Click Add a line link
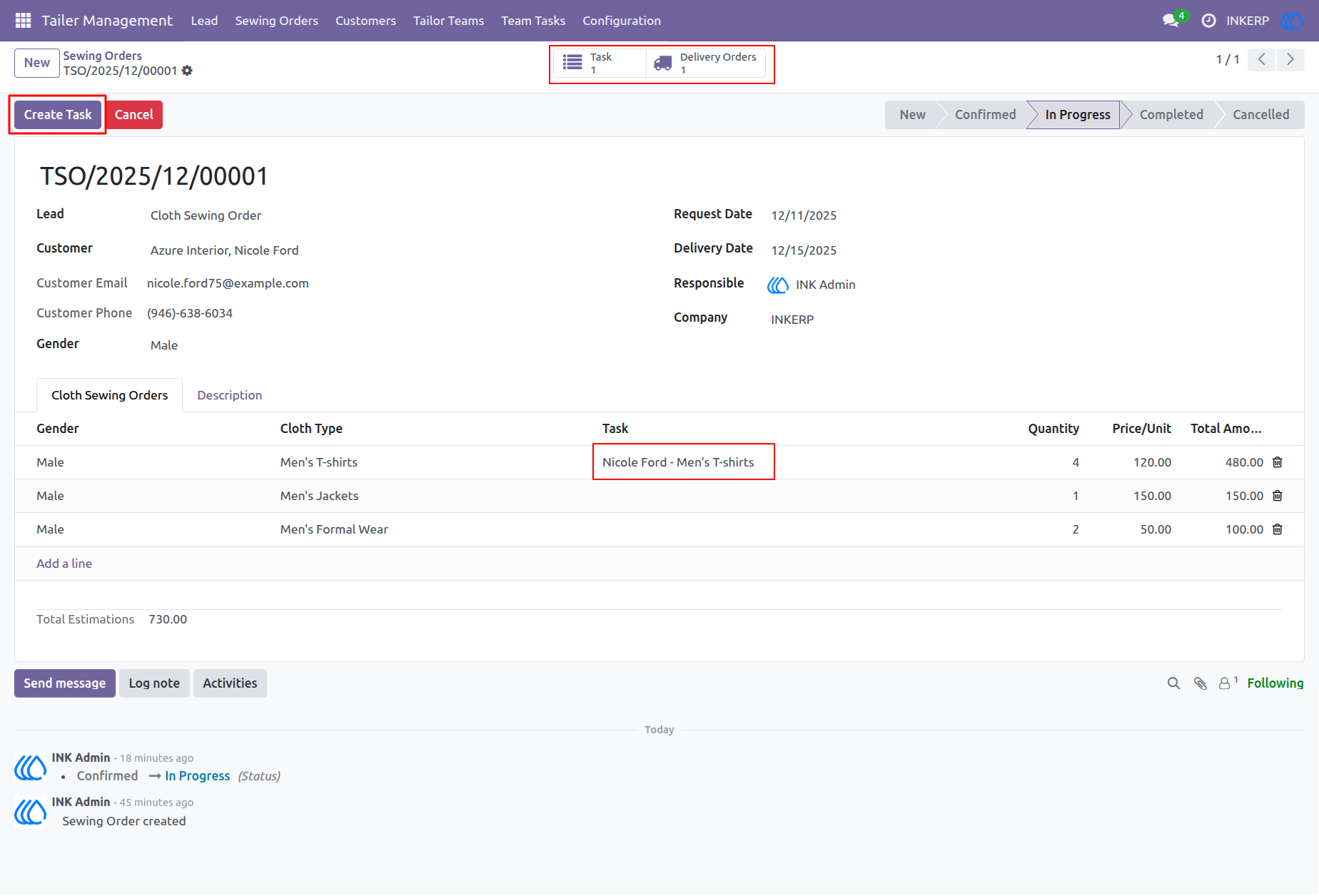The height and width of the screenshot is (896, 1319). [x=64, y=564]
